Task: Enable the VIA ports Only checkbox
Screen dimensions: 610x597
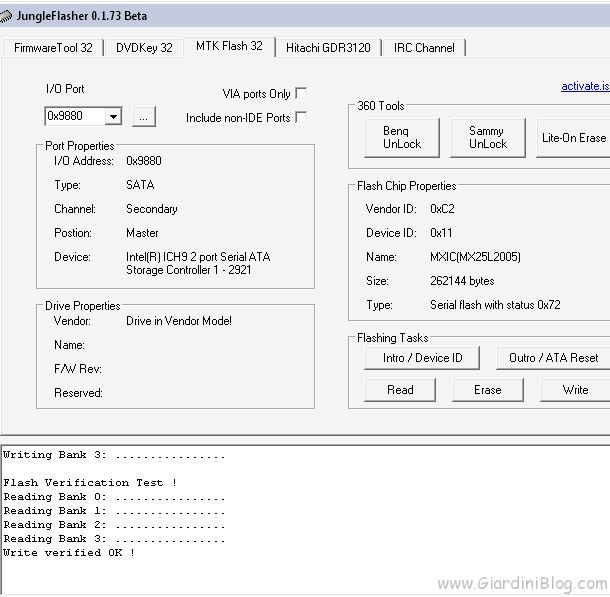Action: click(x=301, y=93)
